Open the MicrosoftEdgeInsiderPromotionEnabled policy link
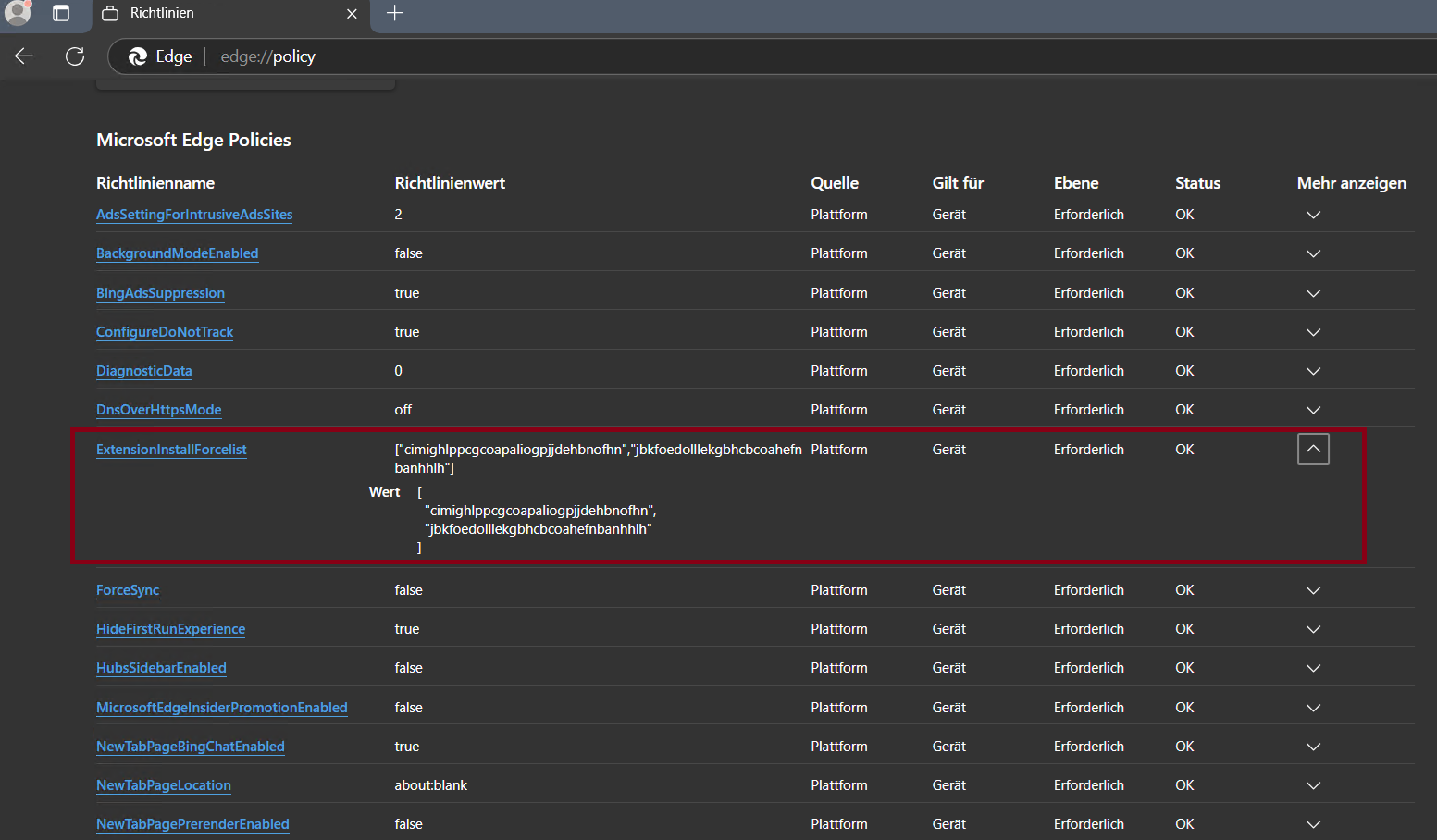 coord(222,708)
